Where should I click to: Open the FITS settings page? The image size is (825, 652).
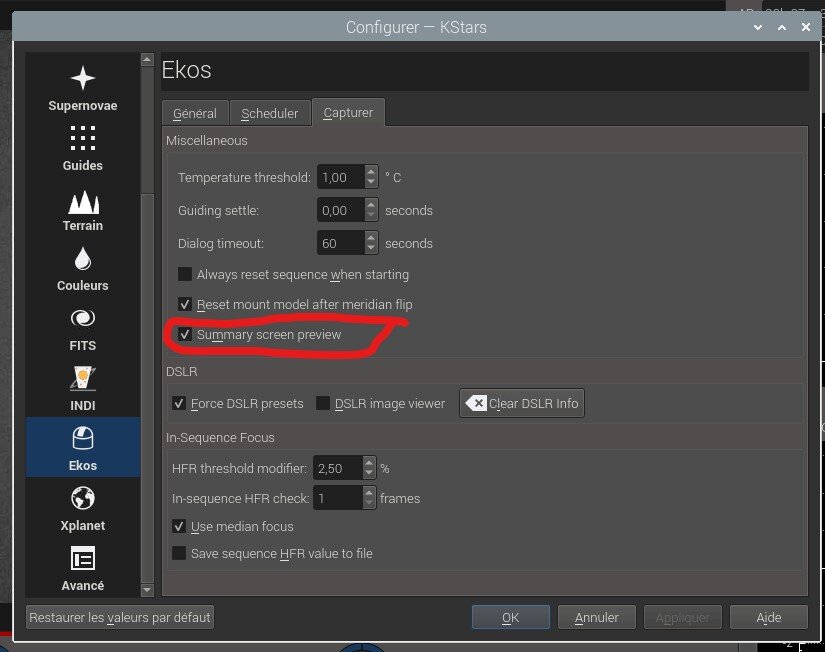click(x=83, y=329)
